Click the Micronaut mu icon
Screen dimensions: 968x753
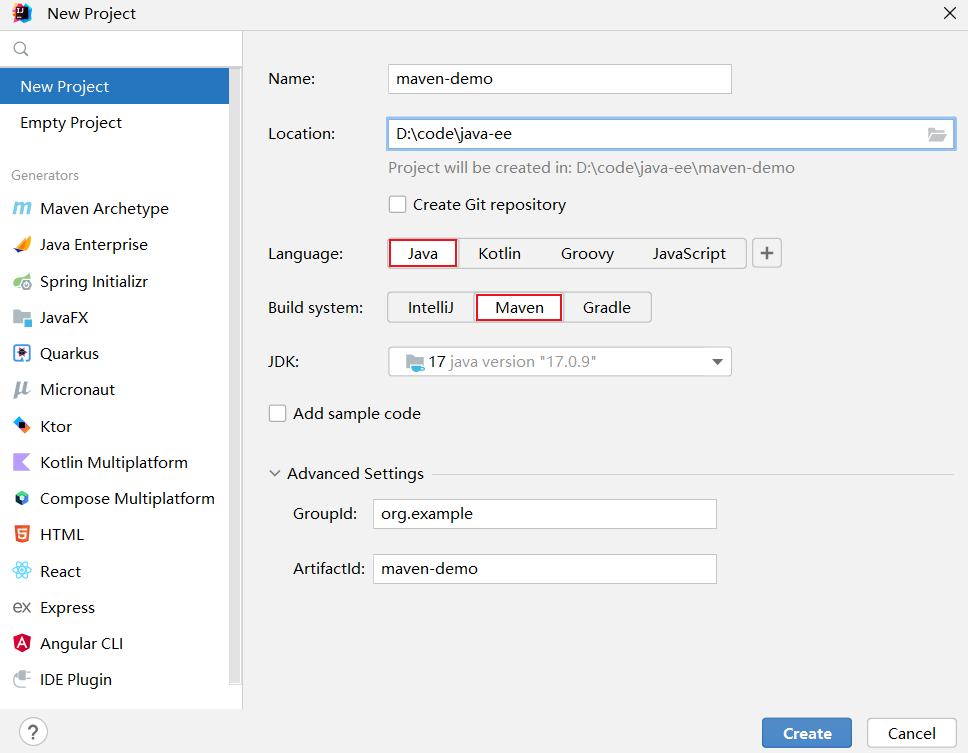click(22, 390)
